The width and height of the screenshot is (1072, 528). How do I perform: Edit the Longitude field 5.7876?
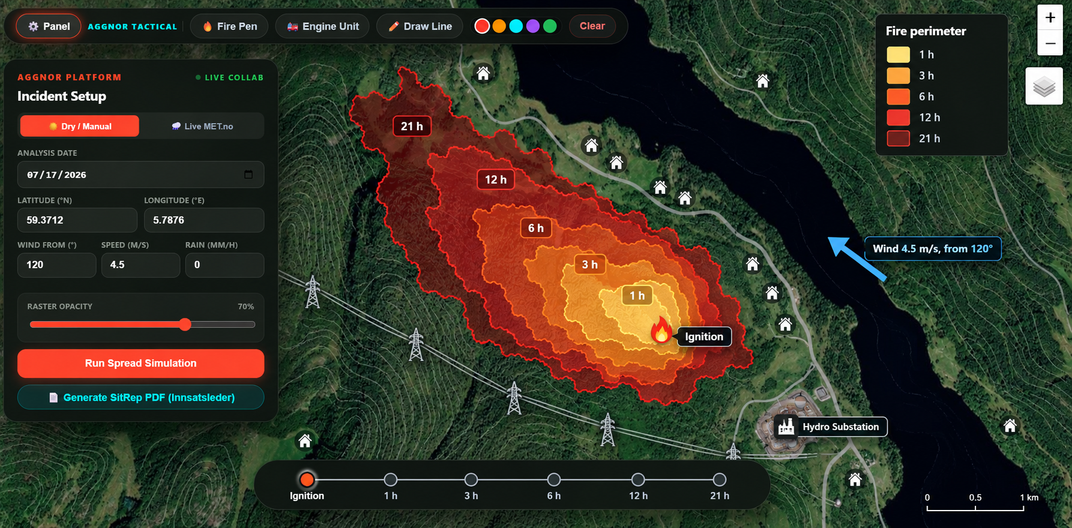204,220
